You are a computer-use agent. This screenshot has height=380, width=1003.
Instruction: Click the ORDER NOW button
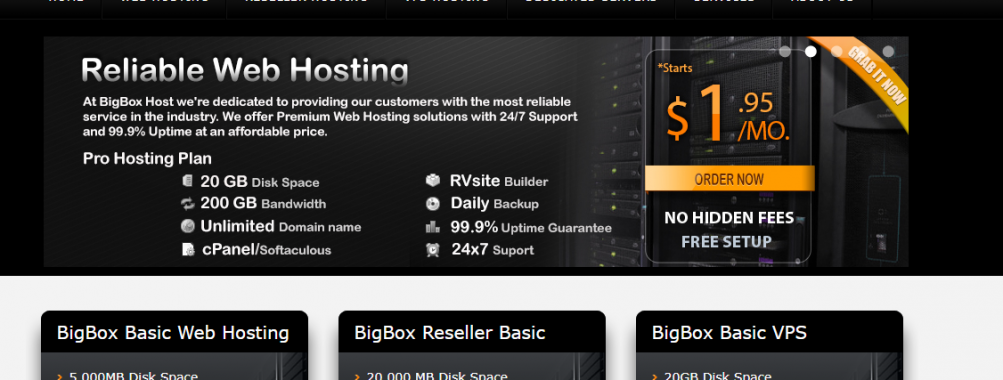[729, 178]
